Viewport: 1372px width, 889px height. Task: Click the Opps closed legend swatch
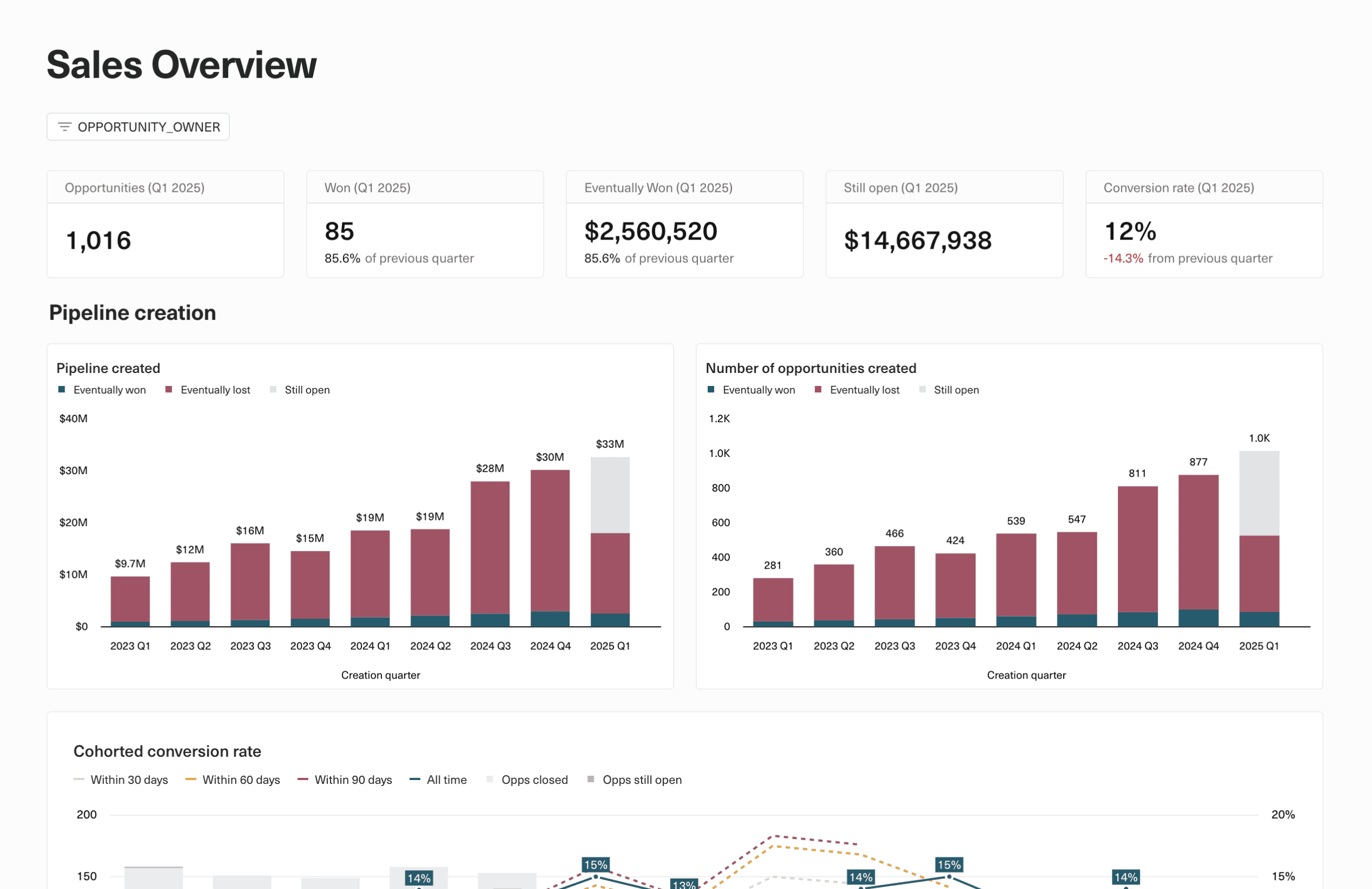[x=489, y=779]
